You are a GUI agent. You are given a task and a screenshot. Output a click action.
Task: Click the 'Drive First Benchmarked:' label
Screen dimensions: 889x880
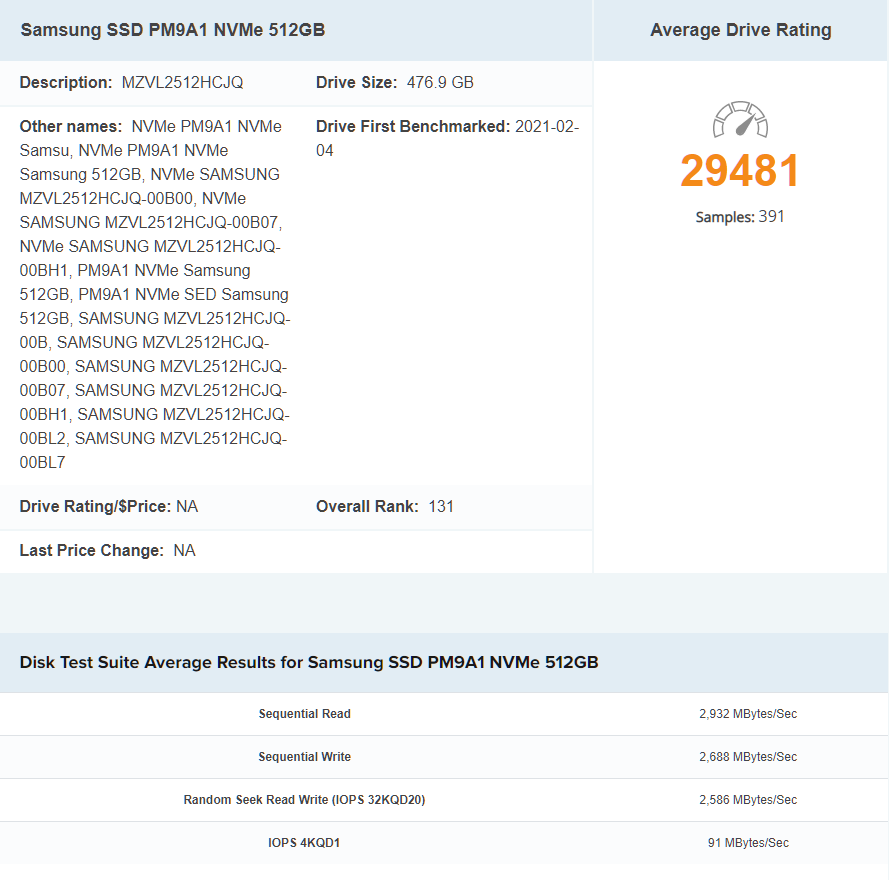[413, 126]
